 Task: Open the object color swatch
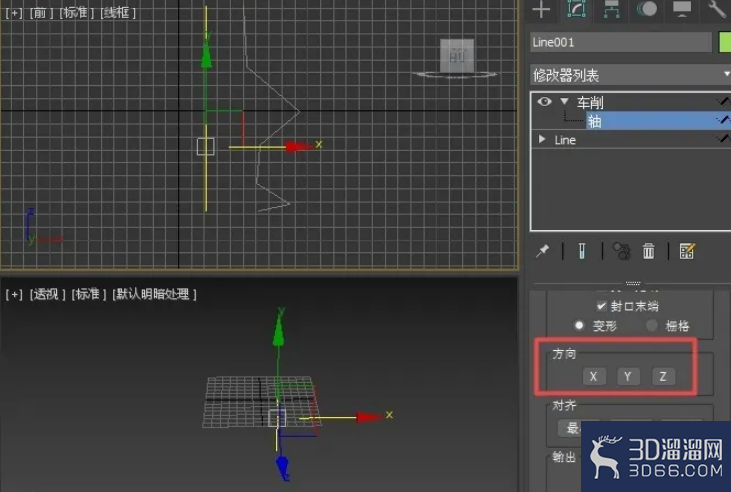pyautogui.click(x=725, y=42)
